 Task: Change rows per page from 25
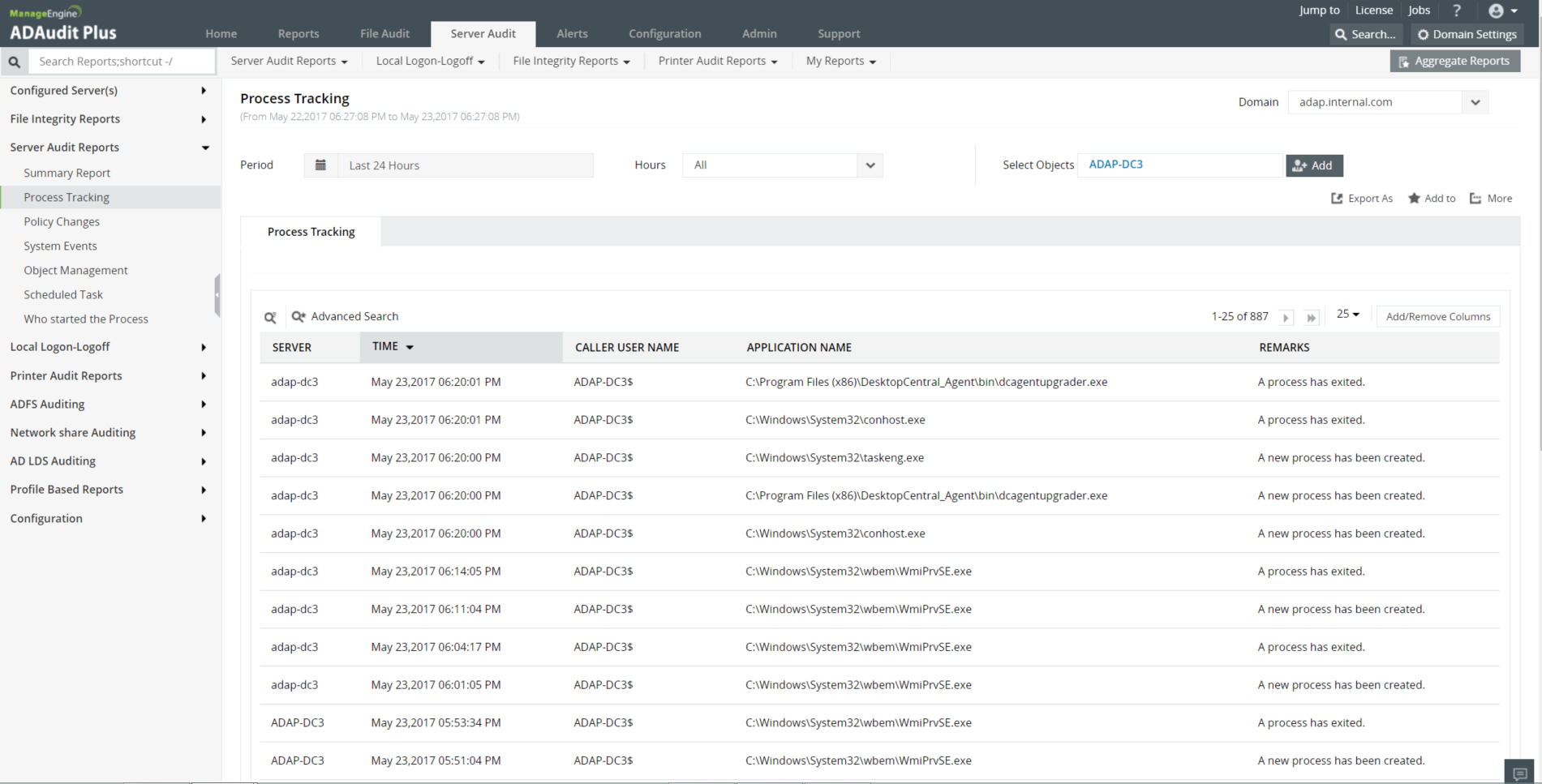[x=1347, y=315]
